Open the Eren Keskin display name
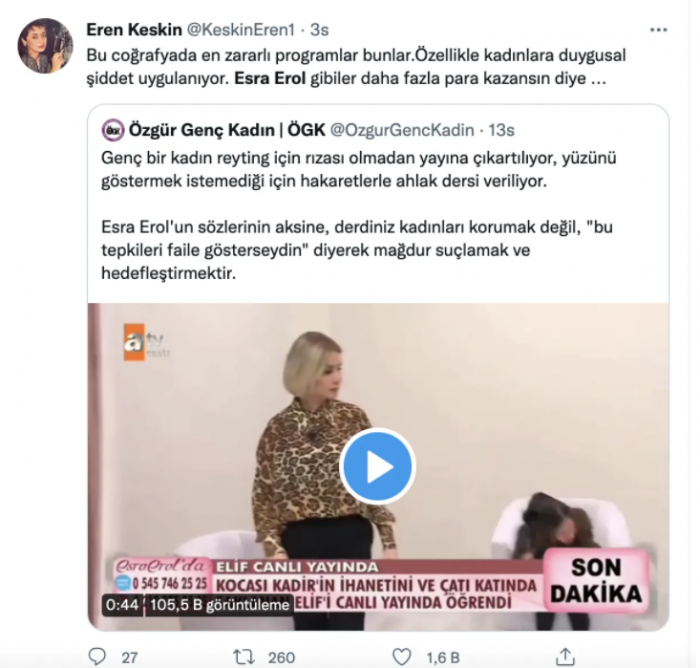 pyautogui.click(x=134, y=29)
